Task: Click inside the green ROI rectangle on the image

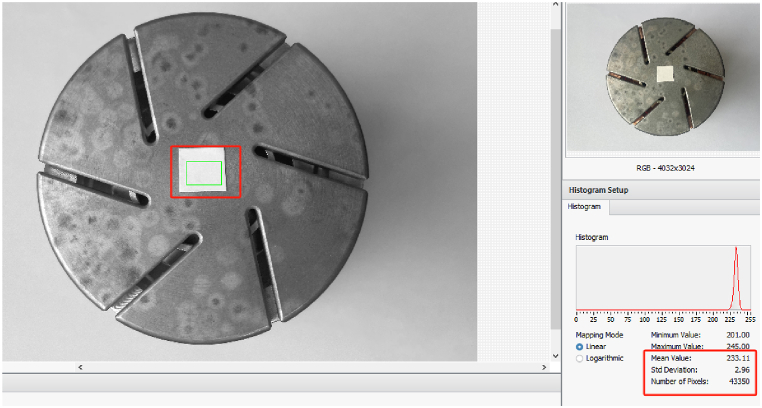Action: coord(204,173)
